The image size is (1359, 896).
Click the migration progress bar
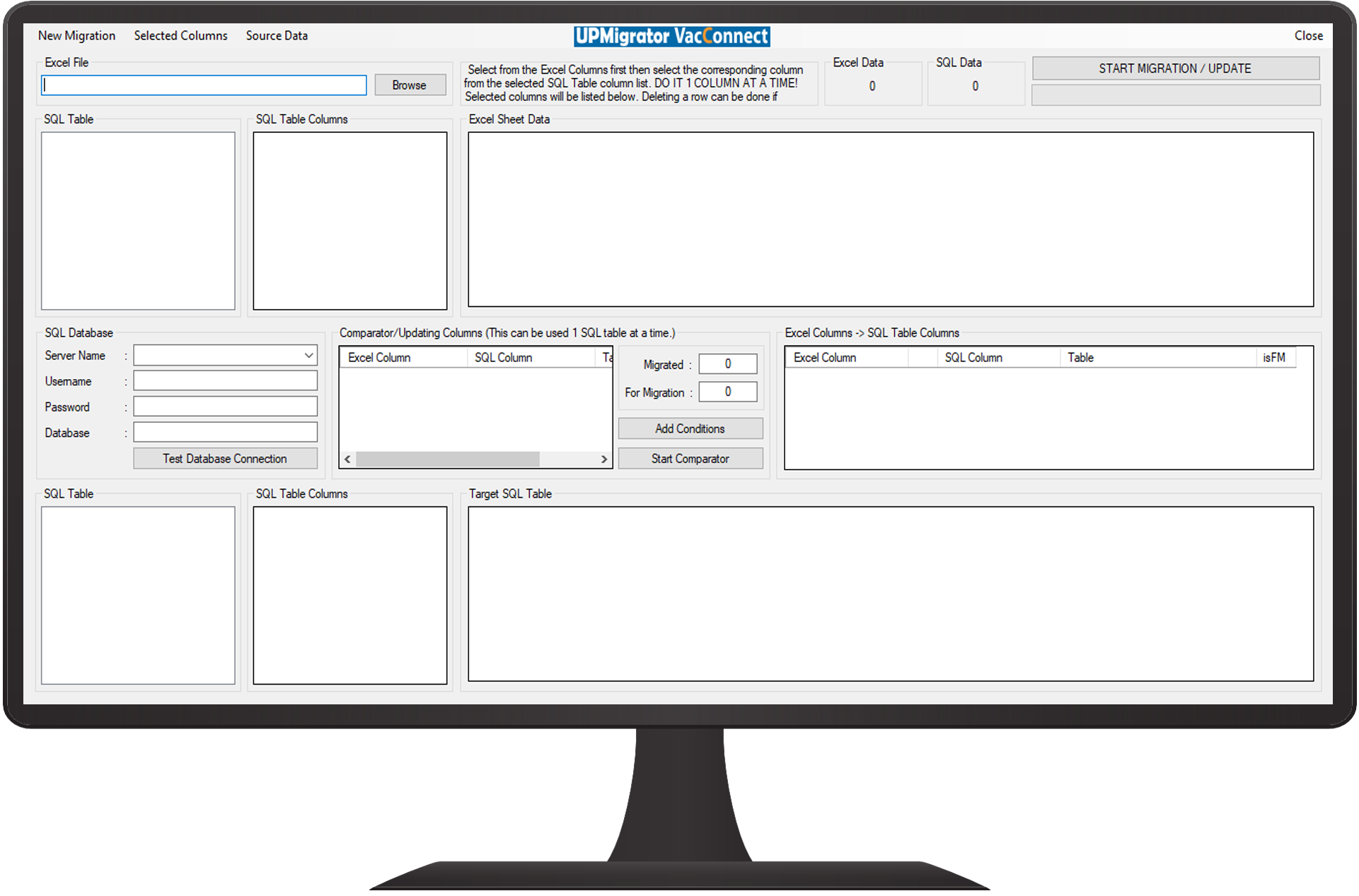coord(1176,95)
